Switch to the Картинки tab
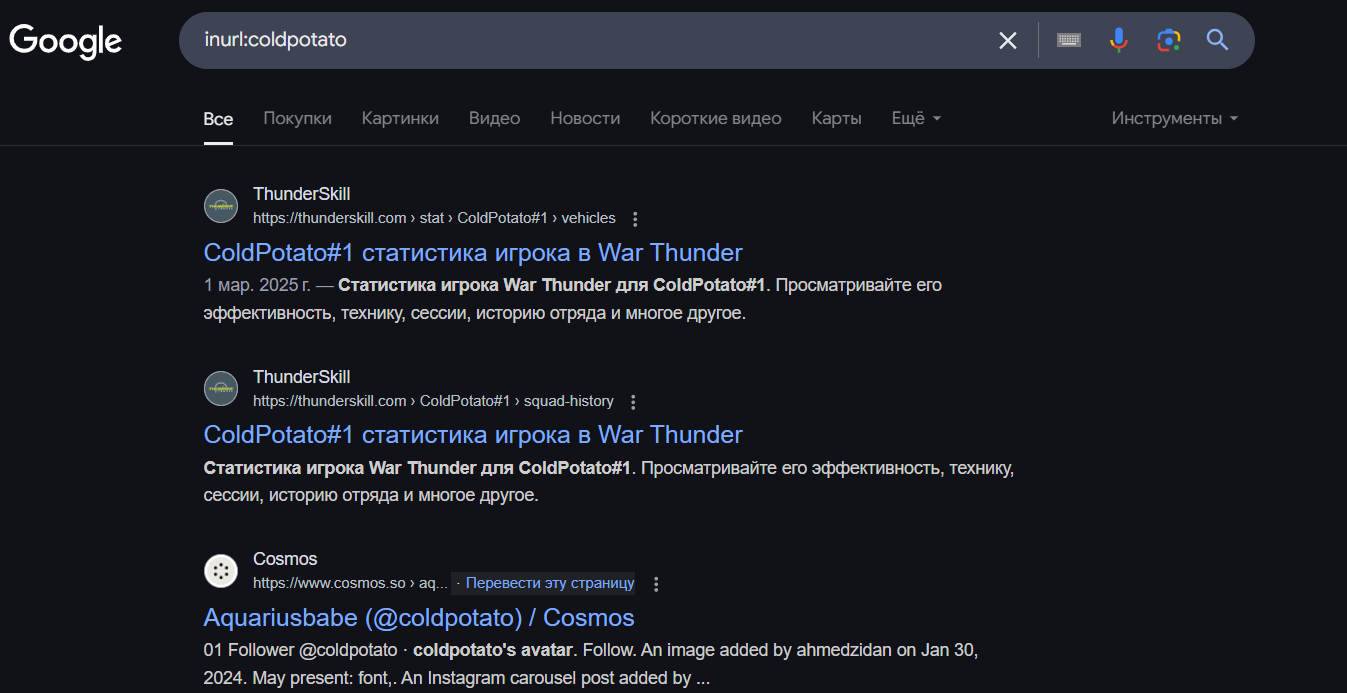This screenshot has height=693, width=1347. click(x=400, y=118)
